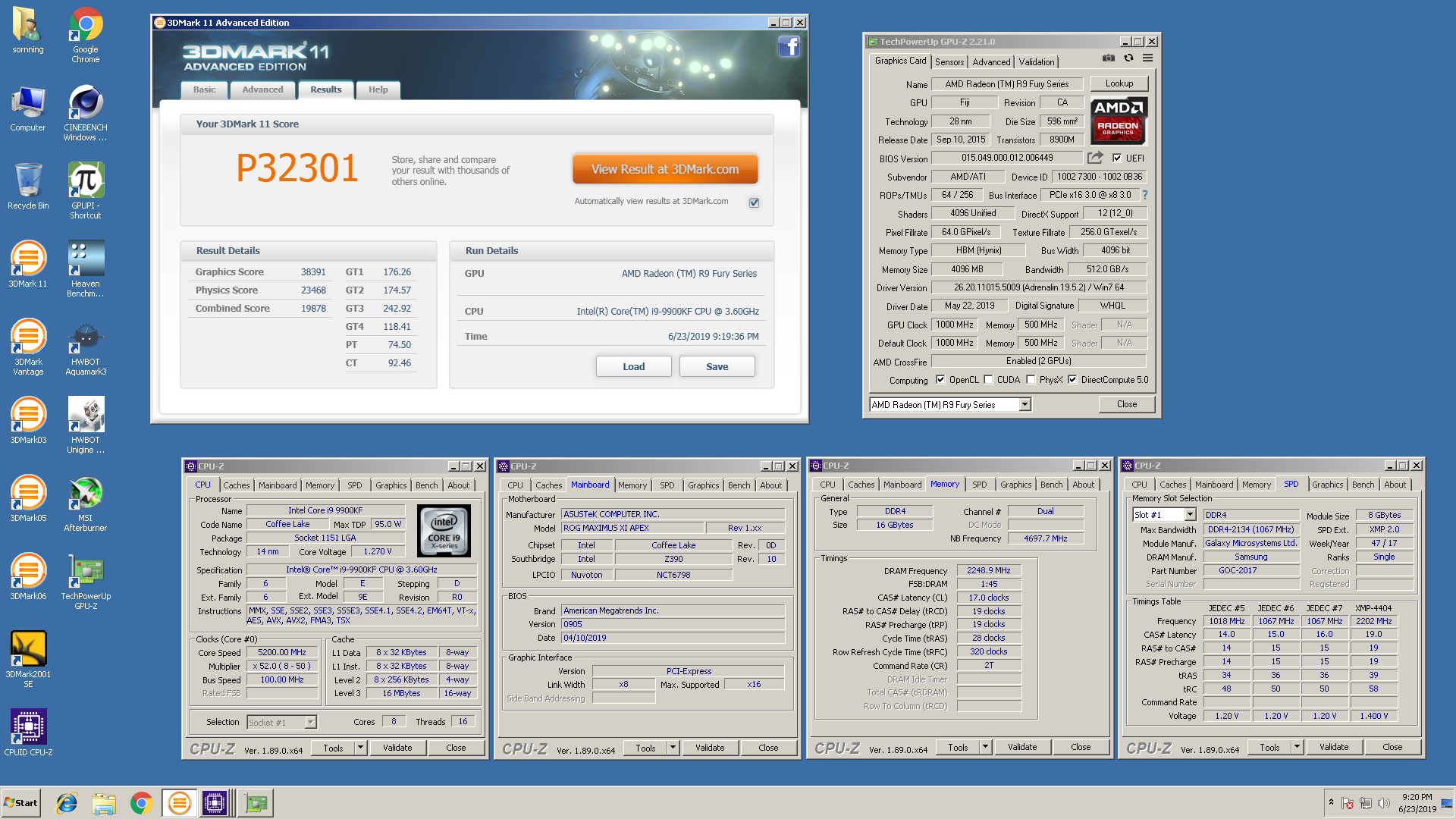Screen dimensions: 1456x819
Task: Switch to the Advanced tab in 3DMark 11
Action: click(x=262, y=89)
